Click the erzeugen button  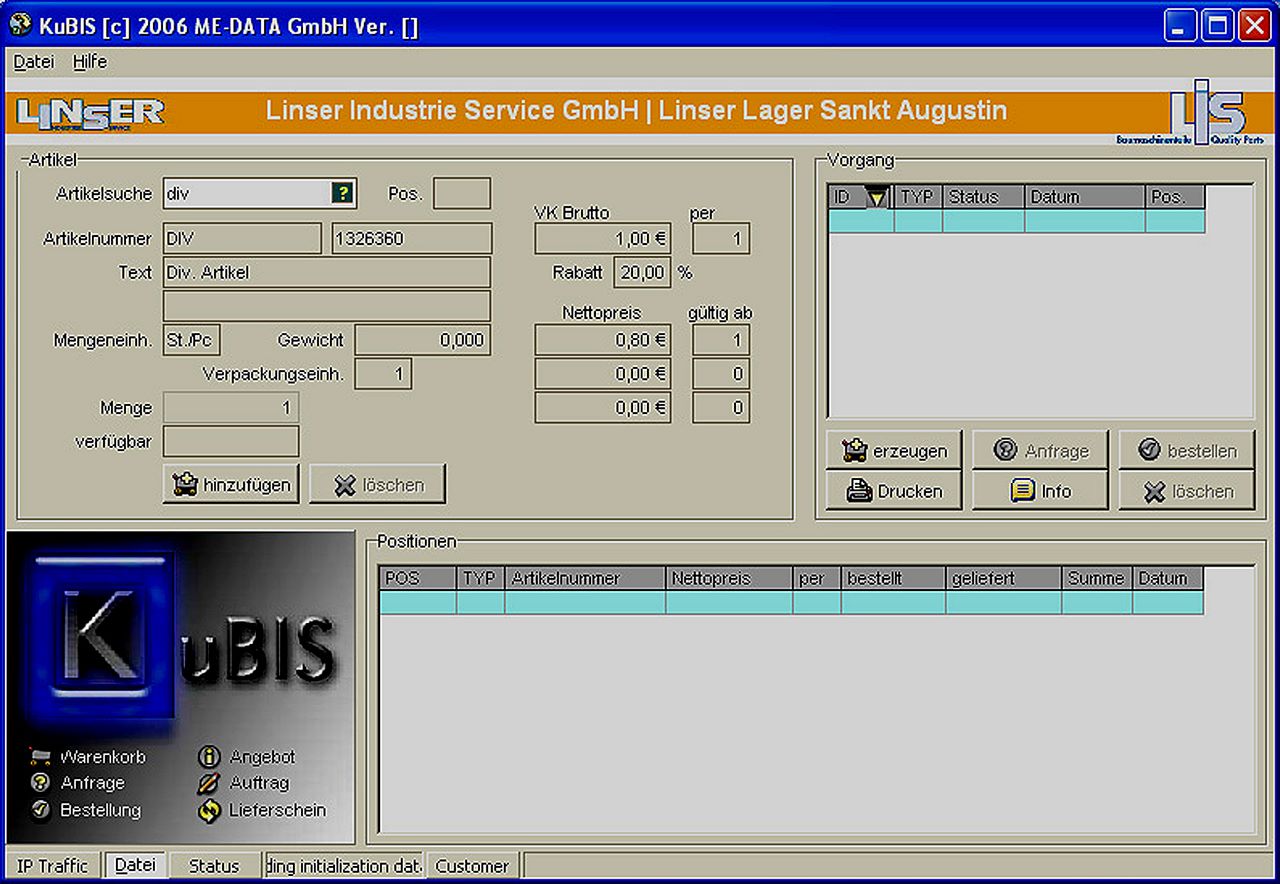[894, 451]
